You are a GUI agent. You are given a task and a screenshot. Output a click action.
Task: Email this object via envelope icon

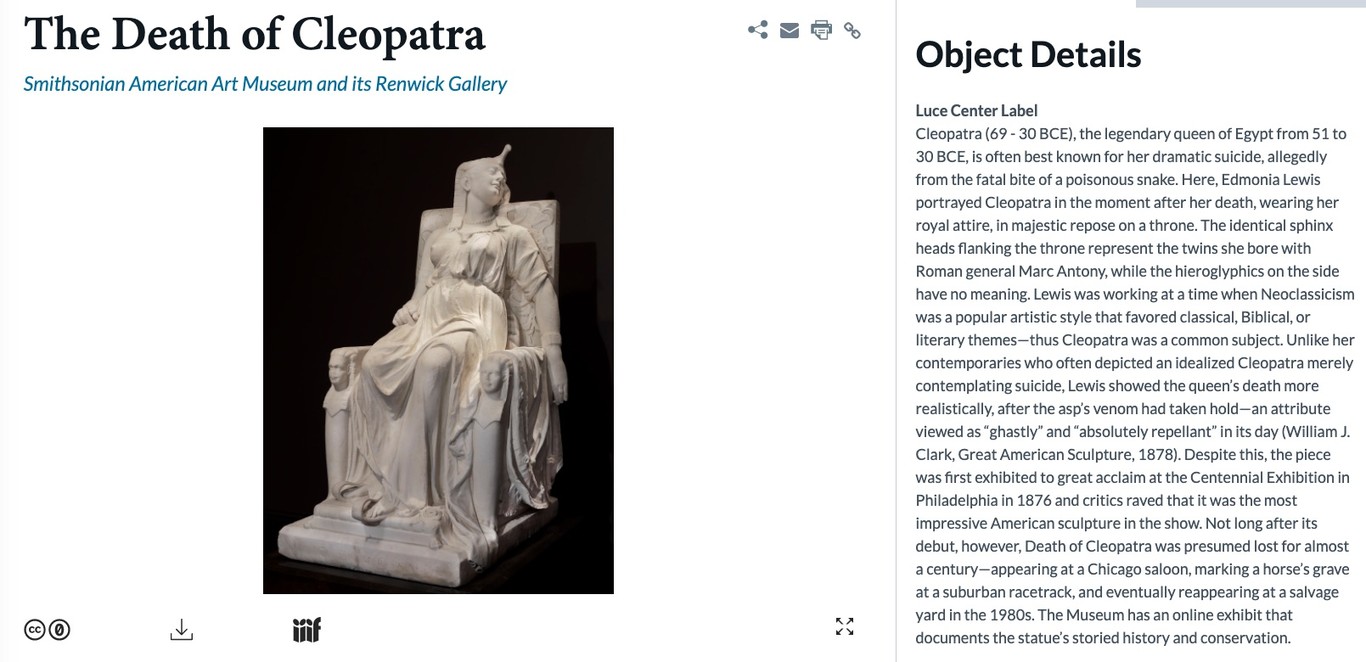point(789,30)
